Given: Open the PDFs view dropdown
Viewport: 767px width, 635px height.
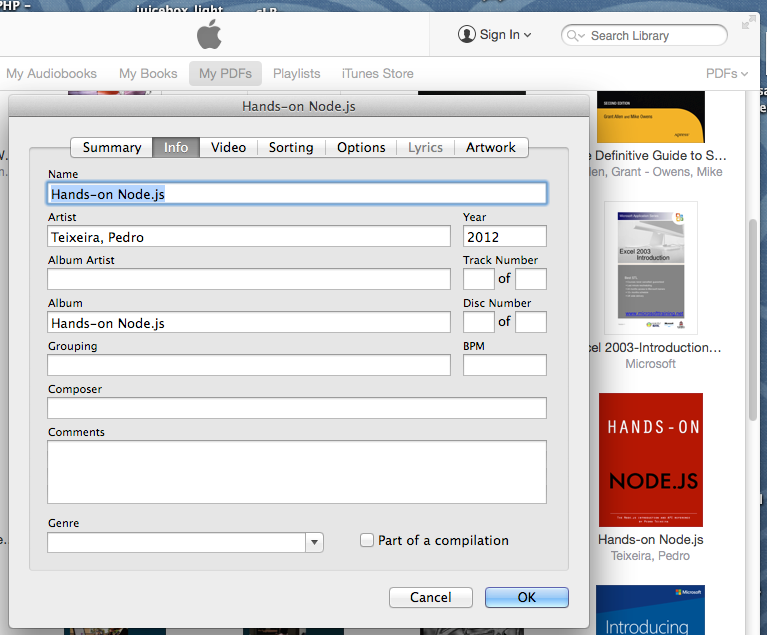Looking at the screenshot, I should click(x=726, y=73).
